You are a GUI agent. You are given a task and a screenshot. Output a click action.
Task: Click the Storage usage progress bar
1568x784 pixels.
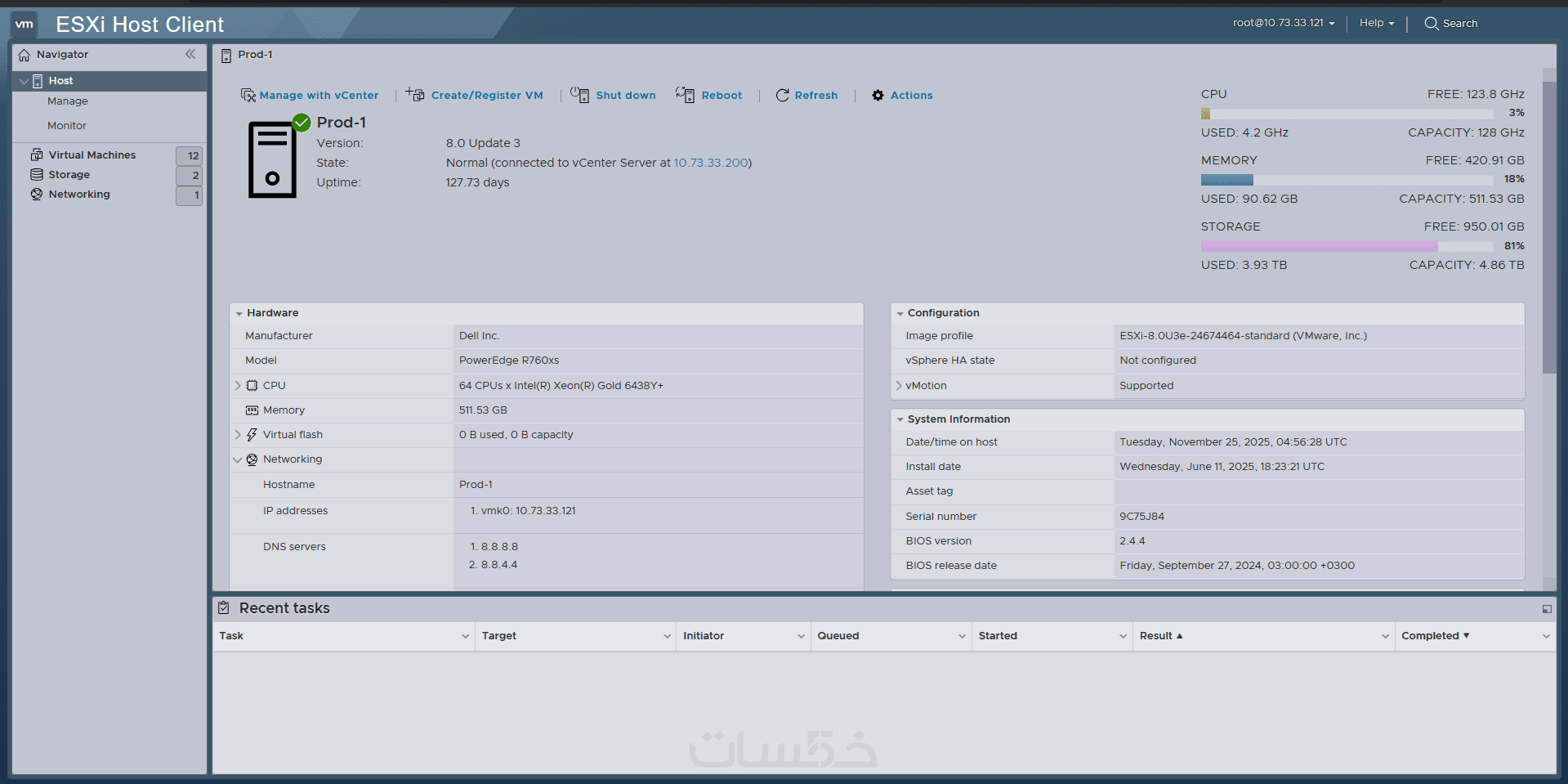pos(1347,246)
